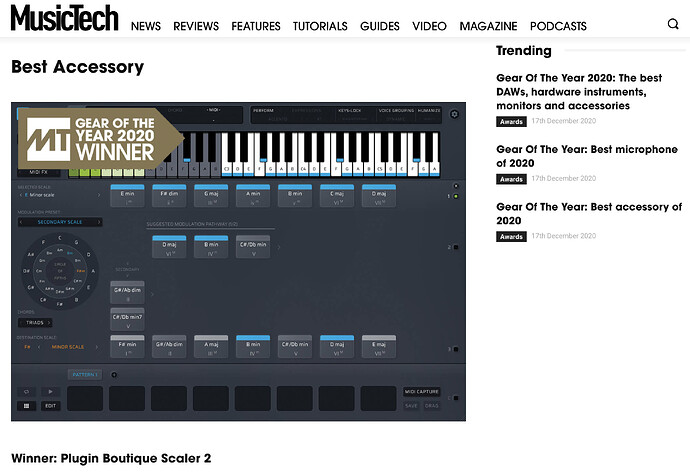Click the C maj chord pad
This screenshot has height=472, width=690.
[337, 196]
